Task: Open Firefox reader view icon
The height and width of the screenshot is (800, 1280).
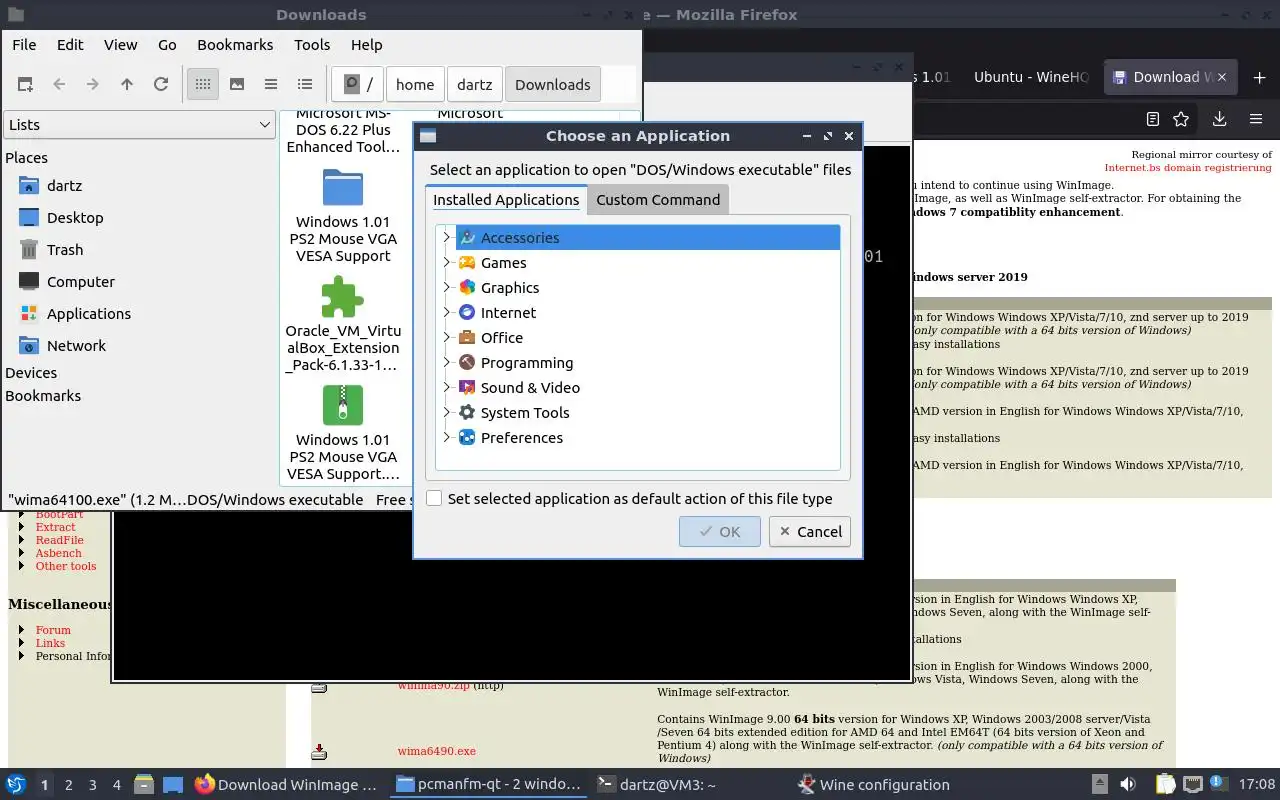Action: 1153,119
